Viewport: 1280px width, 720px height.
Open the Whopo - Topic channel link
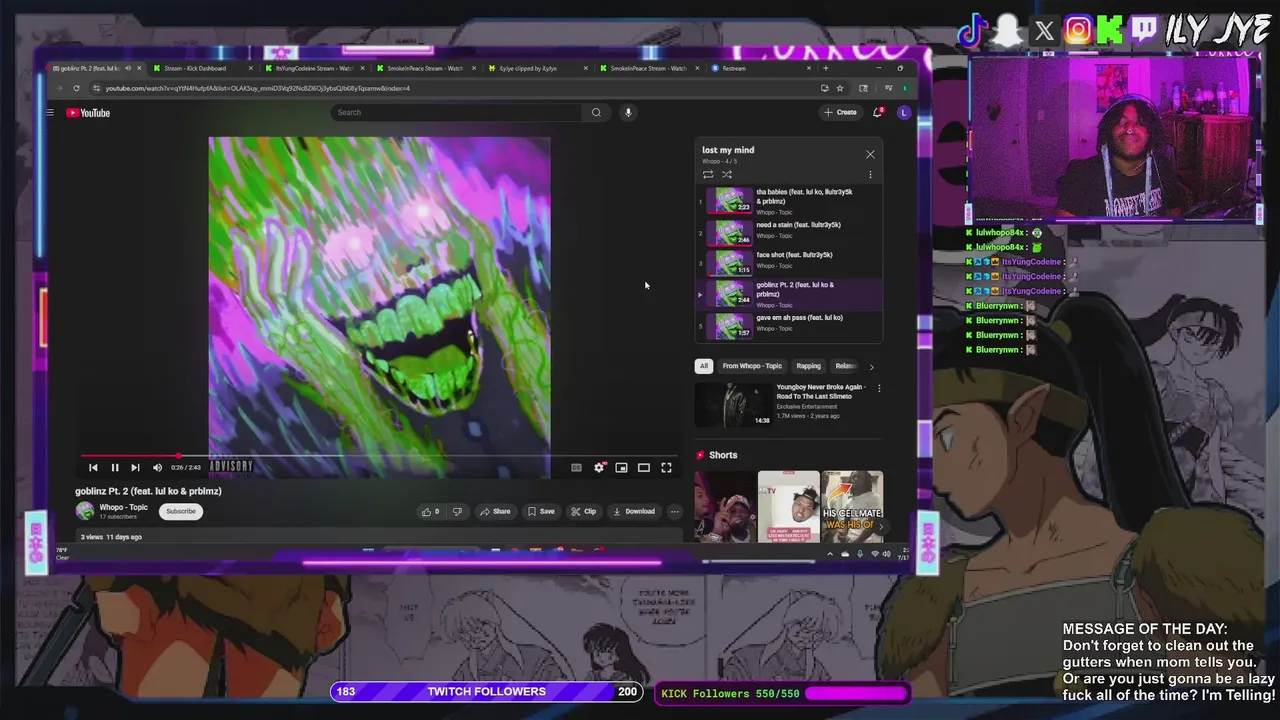tap(123, 507)
